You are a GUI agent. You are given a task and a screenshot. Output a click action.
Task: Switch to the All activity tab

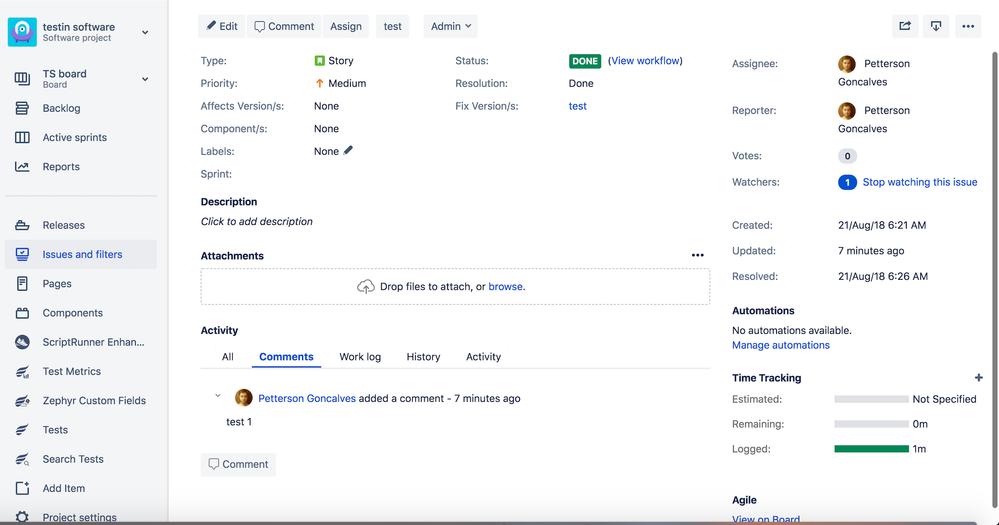[227, 357]
